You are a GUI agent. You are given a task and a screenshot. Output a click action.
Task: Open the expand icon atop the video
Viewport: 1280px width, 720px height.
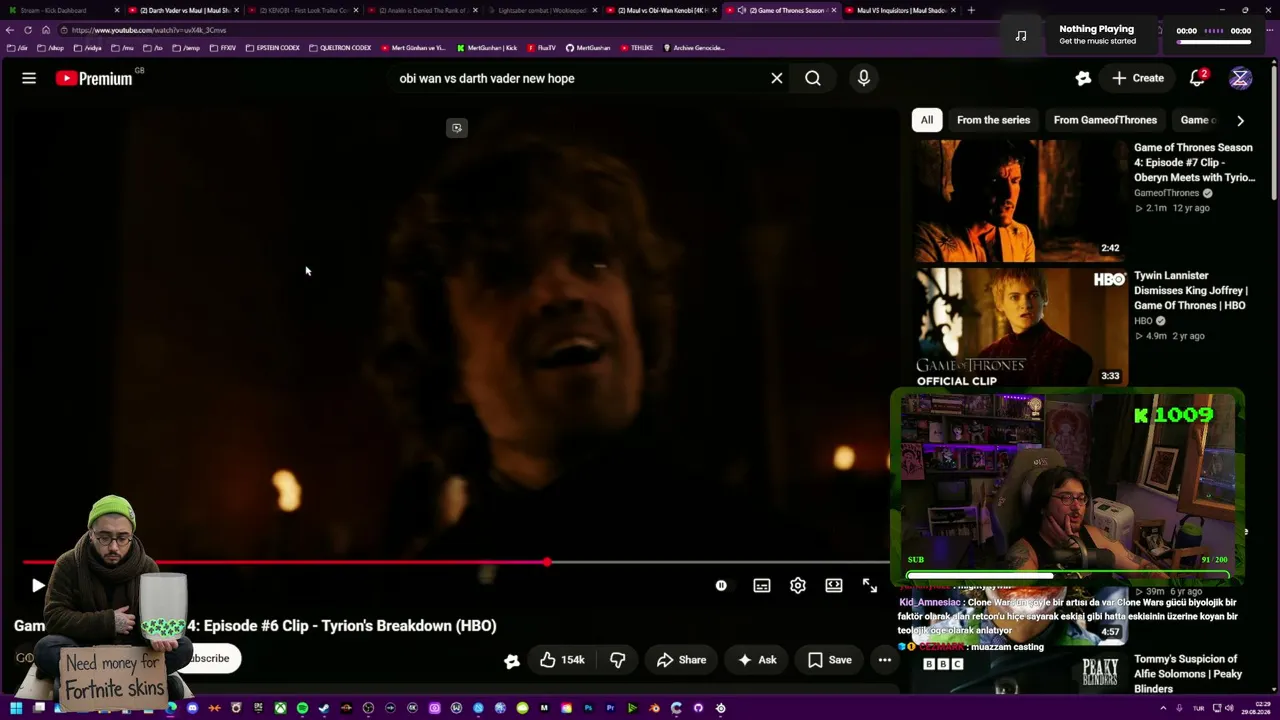coord(456,128)
